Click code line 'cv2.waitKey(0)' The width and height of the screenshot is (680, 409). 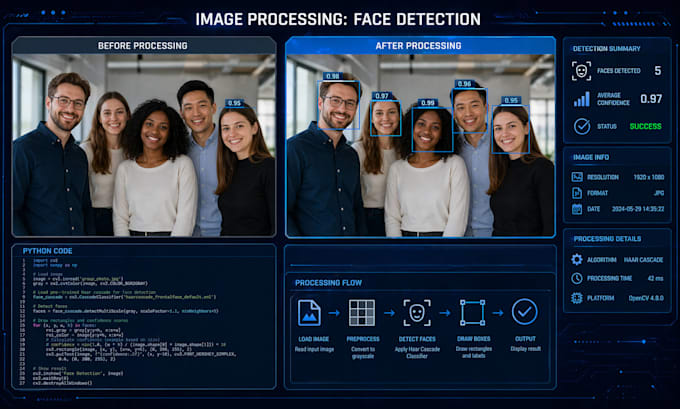tap(51, 378)
